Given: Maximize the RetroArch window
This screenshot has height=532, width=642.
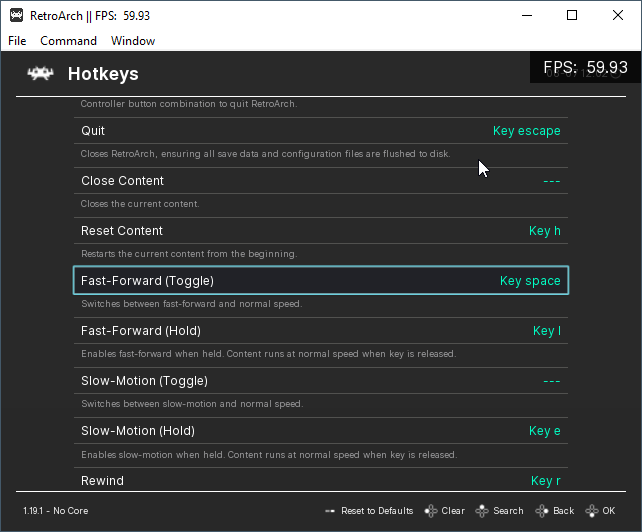Looking at the screenshot, I should (x=572, y=16).
